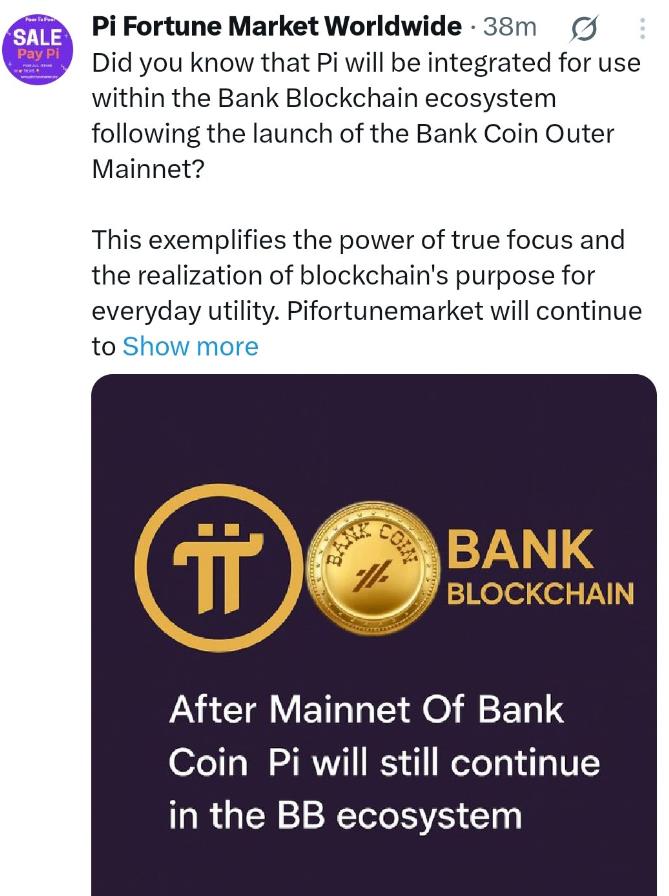Open Pi Fortune Market Worldwide account name

coord(277,26)
